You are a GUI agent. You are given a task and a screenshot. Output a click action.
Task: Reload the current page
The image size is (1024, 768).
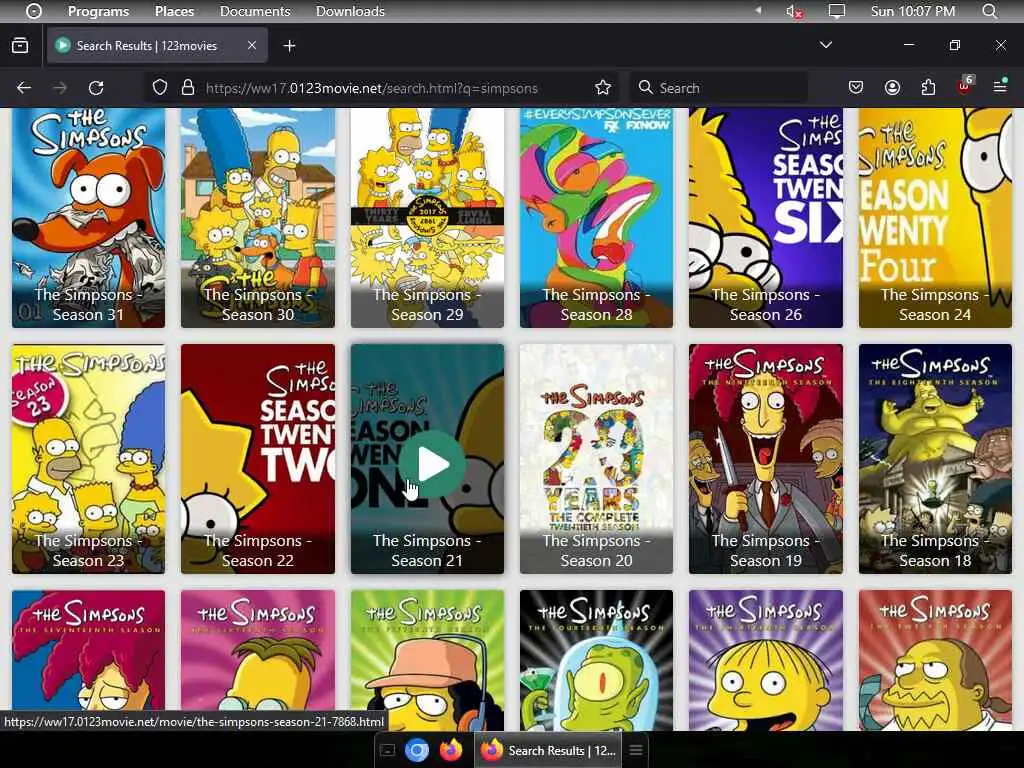tap(96, 88)
